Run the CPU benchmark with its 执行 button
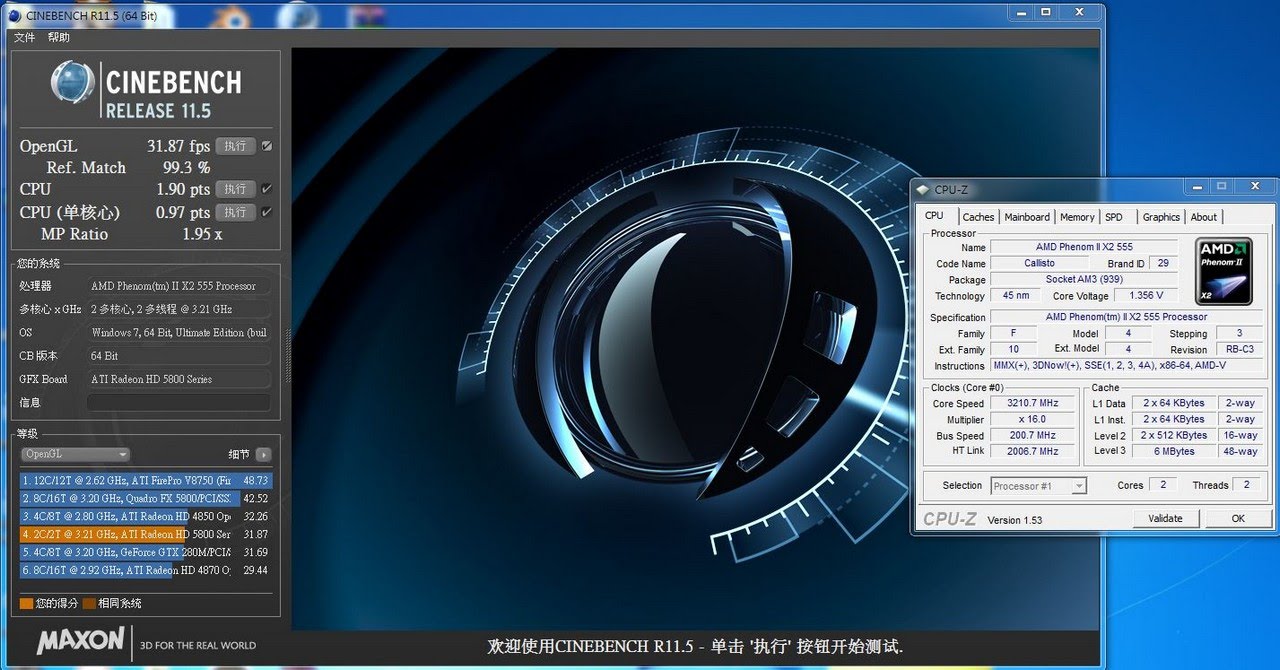 point(235,189)
